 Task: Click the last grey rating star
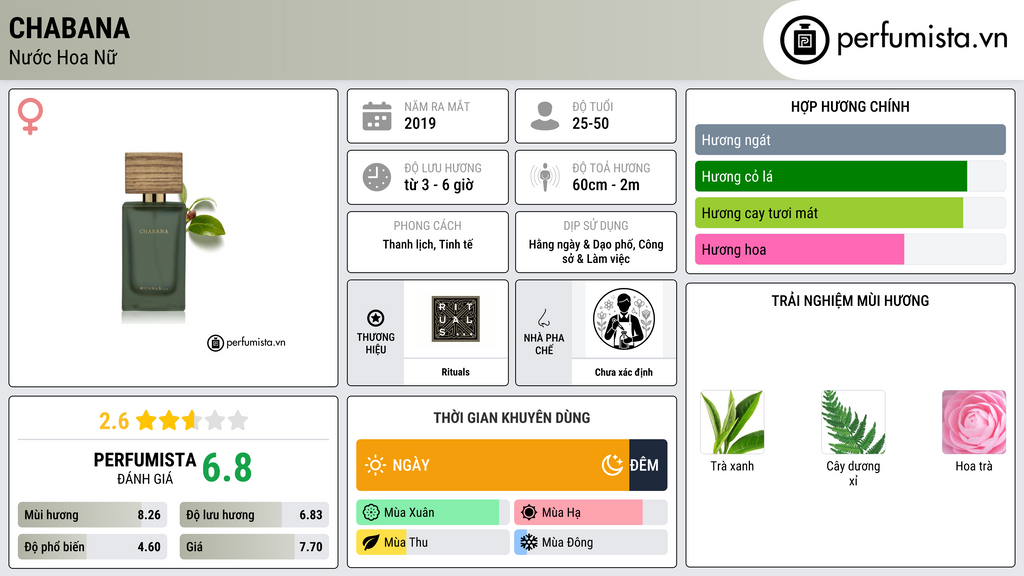[238, 420]
